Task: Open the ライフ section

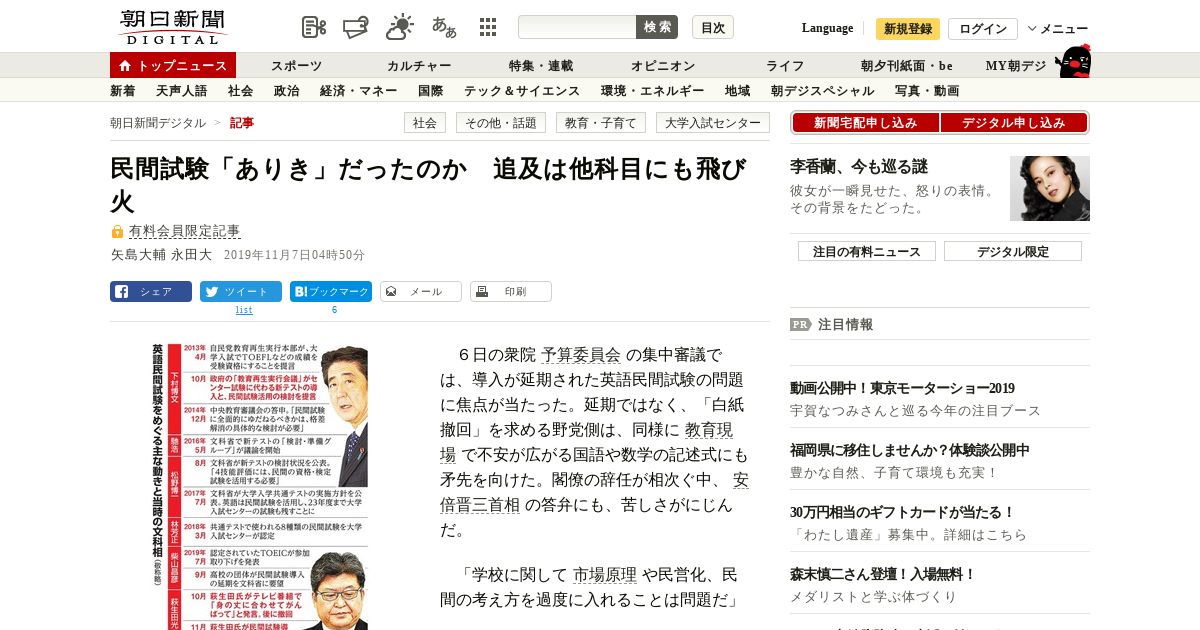Action: click(x=785, y=66)
